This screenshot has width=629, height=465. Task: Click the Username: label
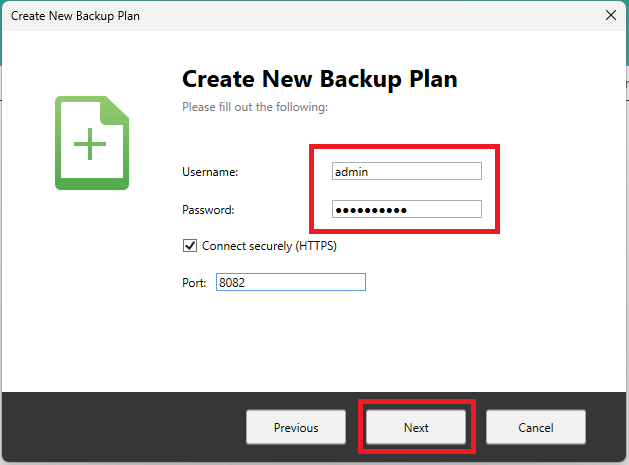pos(210,172)
